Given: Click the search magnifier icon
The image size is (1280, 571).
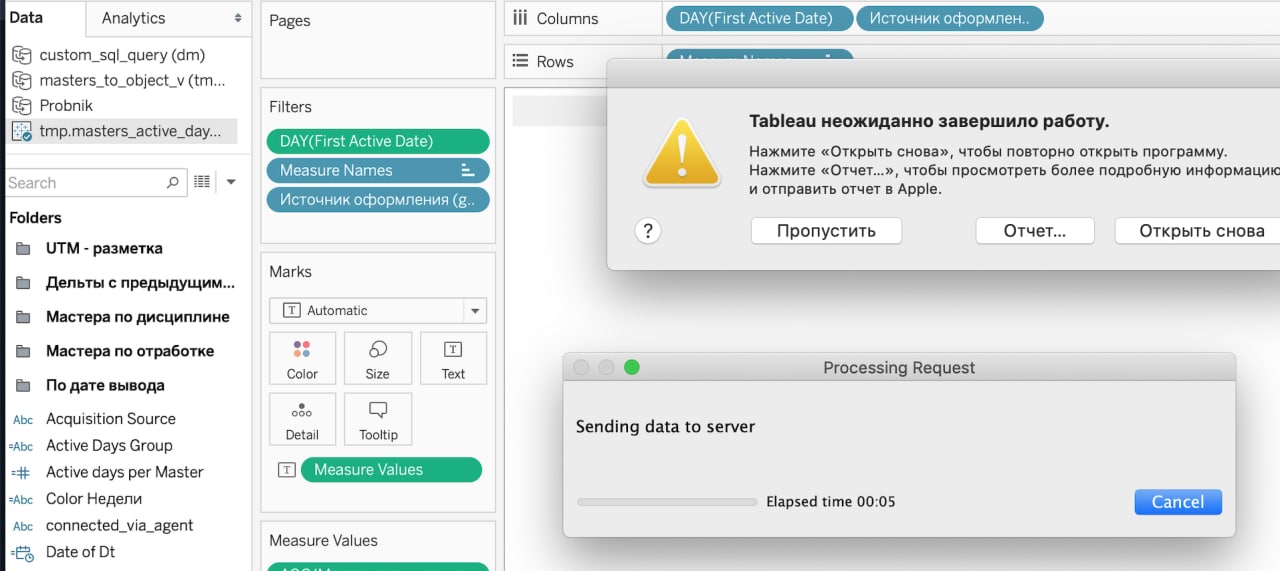Looking at the screenshot, I should coord(172,182).
